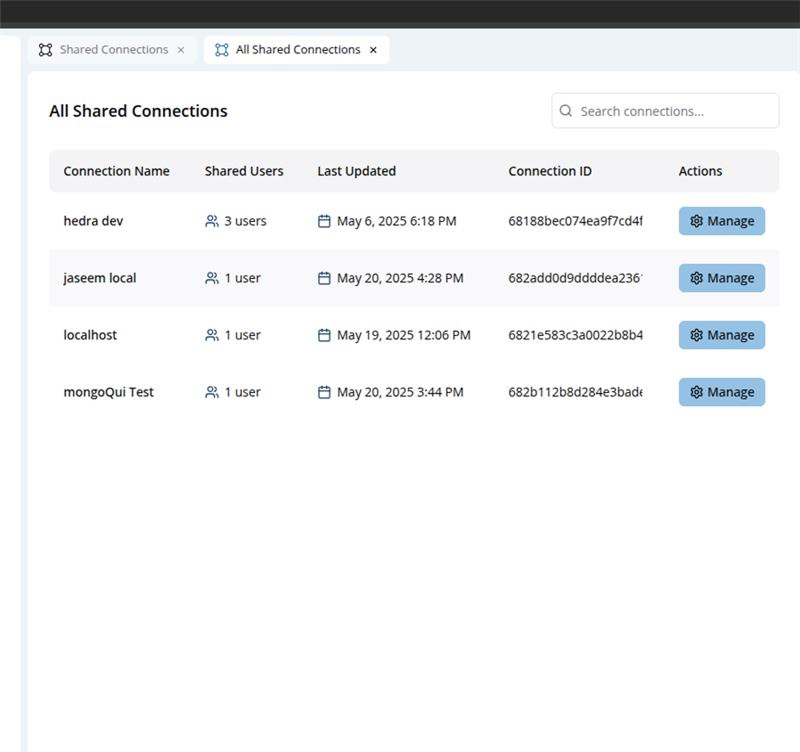Open Manage for the localhost connection

[x=721, y=335]
